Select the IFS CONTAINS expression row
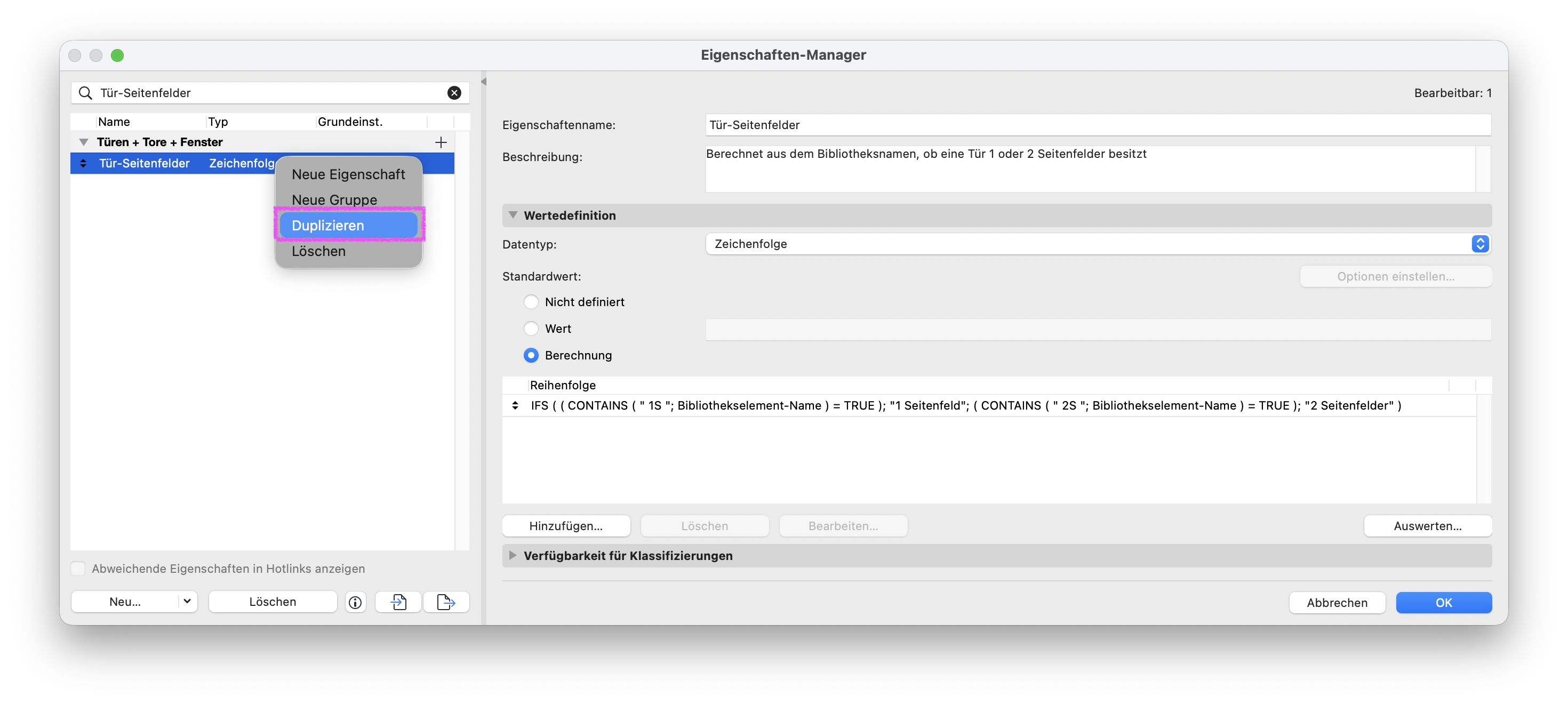Viewport: 1568px width, 704px height. click(x=989, y=405)
